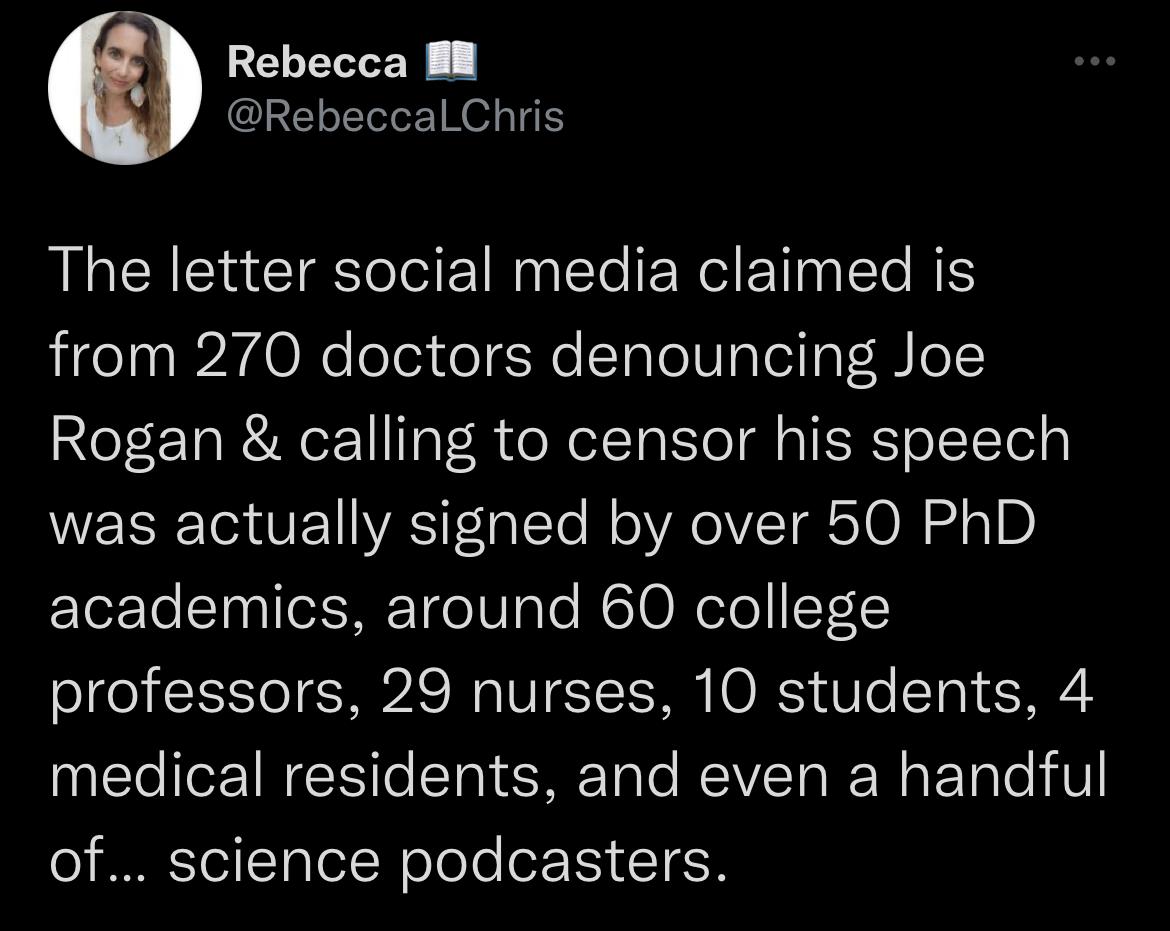Click the phrase "50 PhD" in tweet
Screen dimensions: 1170x931
(x=931, y=523)
